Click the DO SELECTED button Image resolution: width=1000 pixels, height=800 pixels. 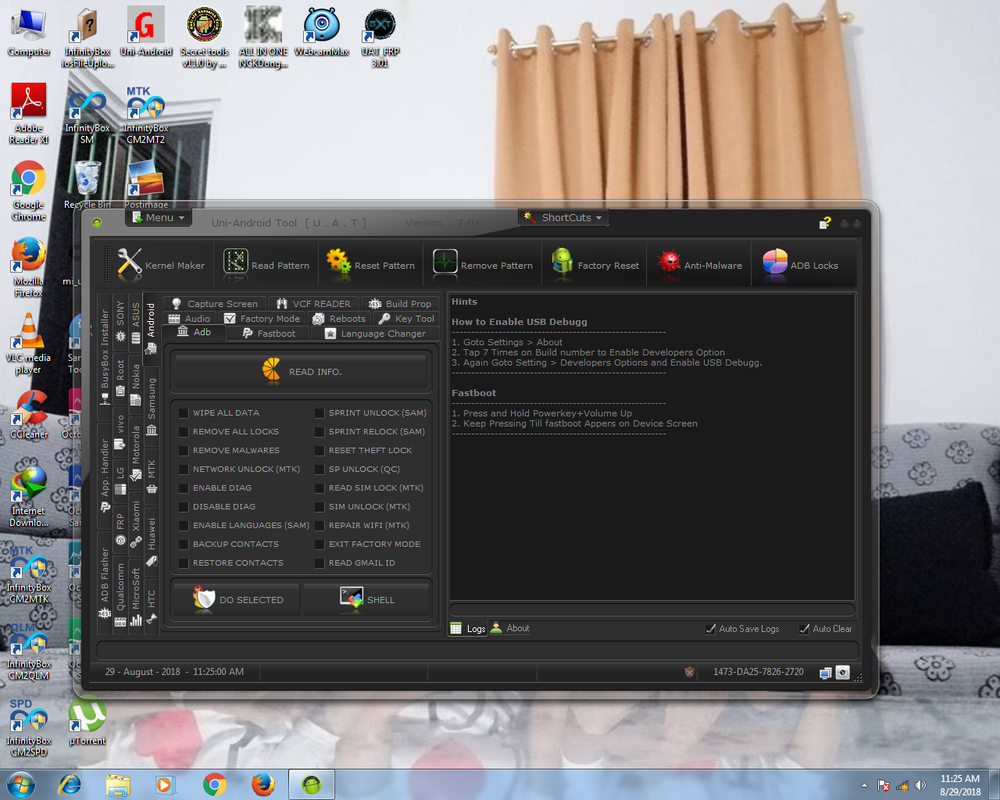click(x=237, y=600)
